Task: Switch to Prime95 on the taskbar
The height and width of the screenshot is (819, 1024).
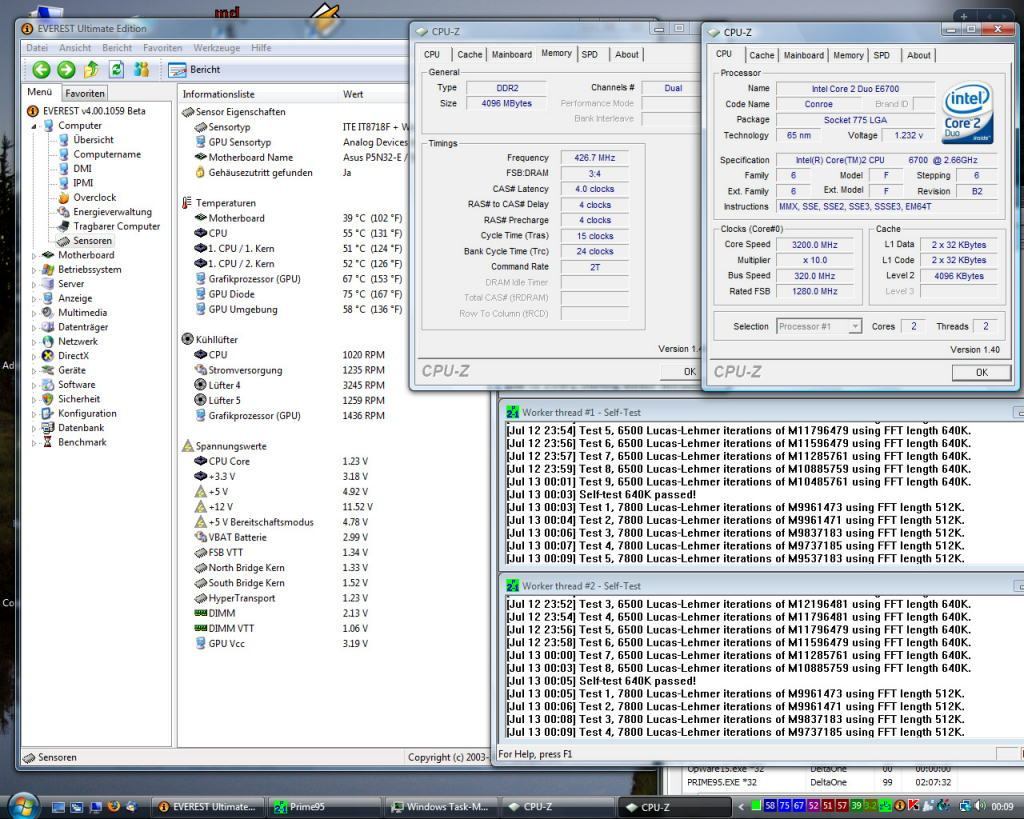Action: click(324, 807)
